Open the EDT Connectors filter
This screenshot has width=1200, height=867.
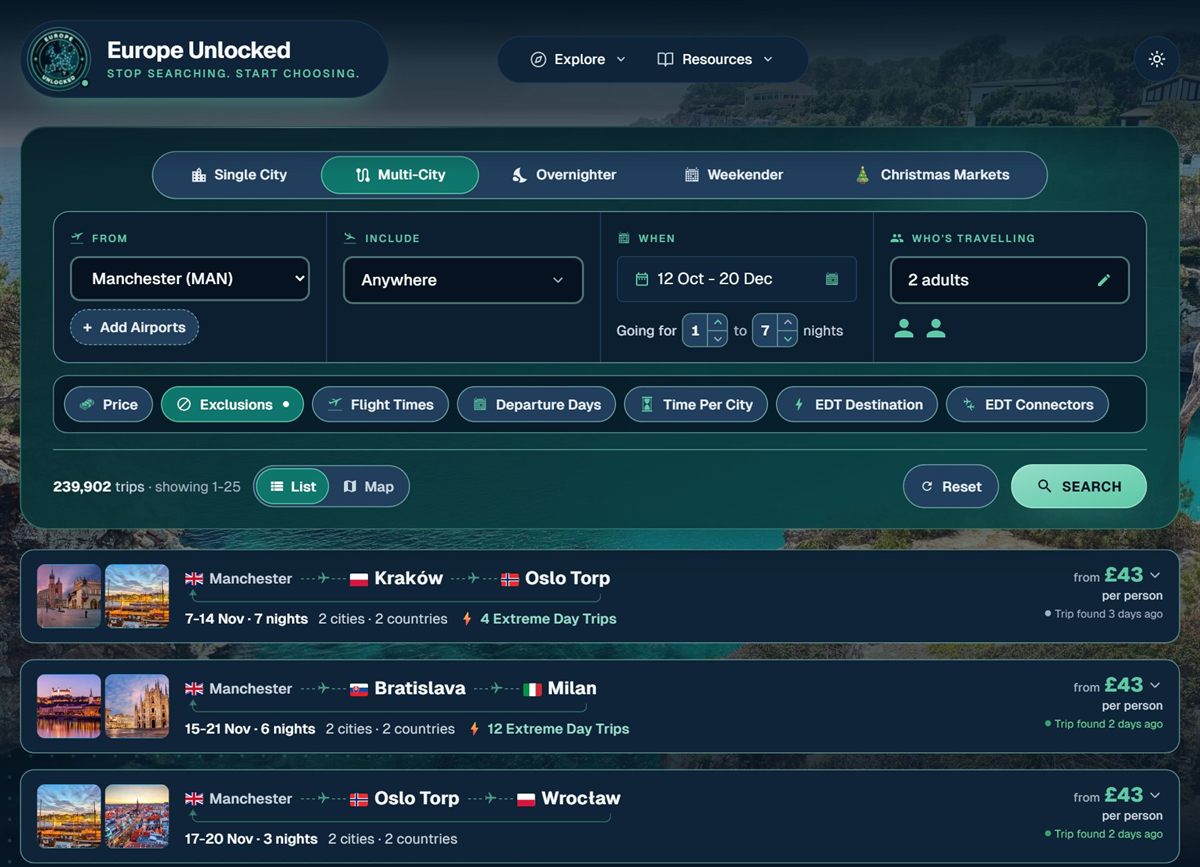pyautogui.click(x=1027, y=404)
